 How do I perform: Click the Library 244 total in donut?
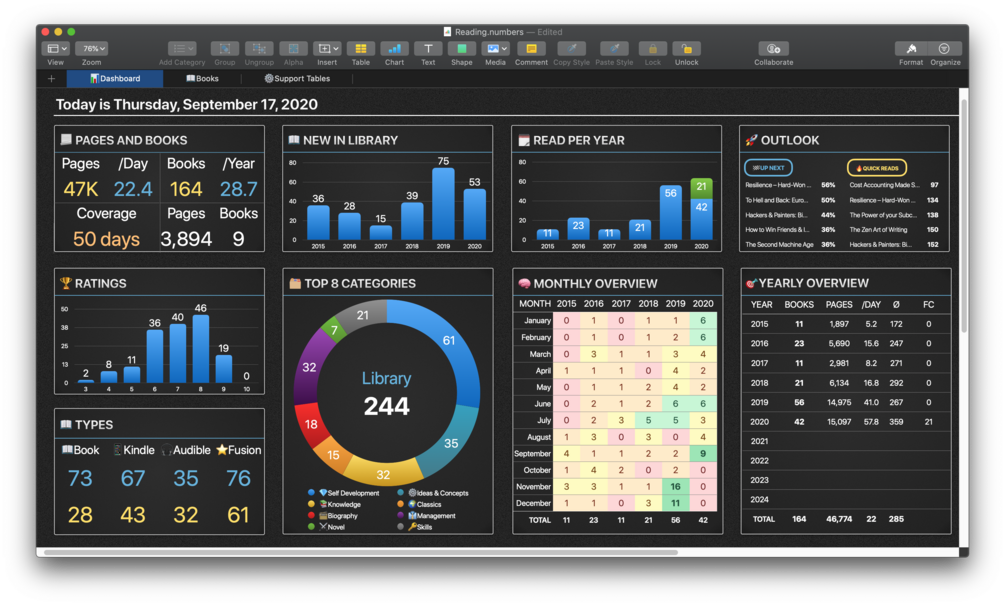(x=386, y=394)
